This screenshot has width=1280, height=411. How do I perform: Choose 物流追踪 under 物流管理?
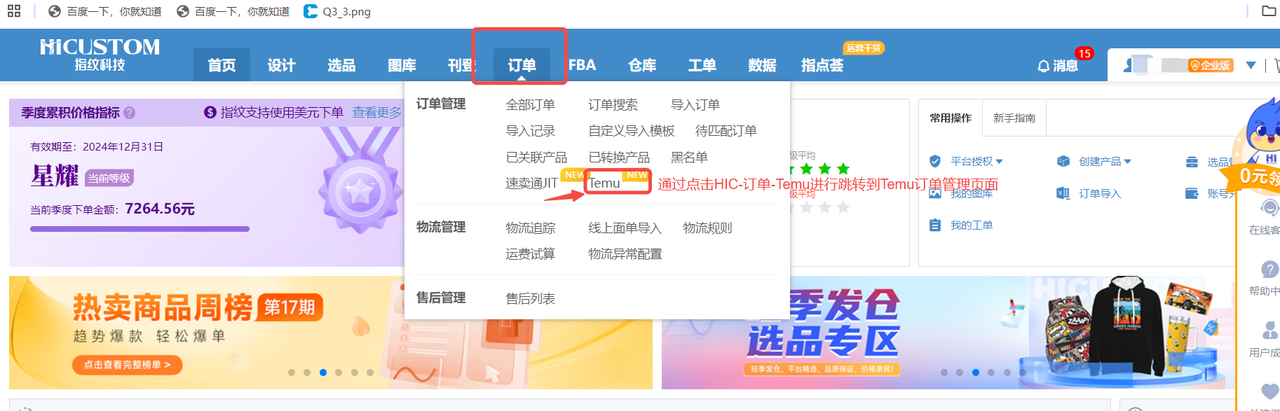coord(530,227)
